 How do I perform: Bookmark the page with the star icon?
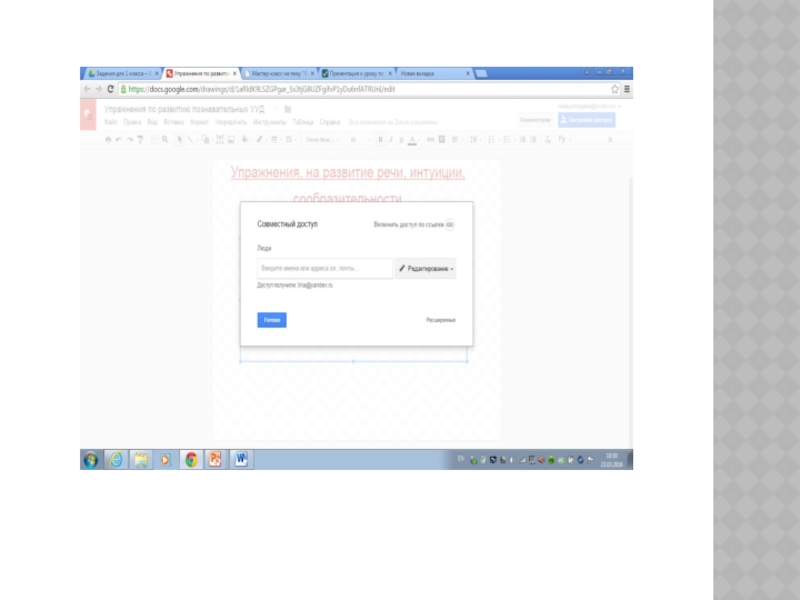click(614, 89)
